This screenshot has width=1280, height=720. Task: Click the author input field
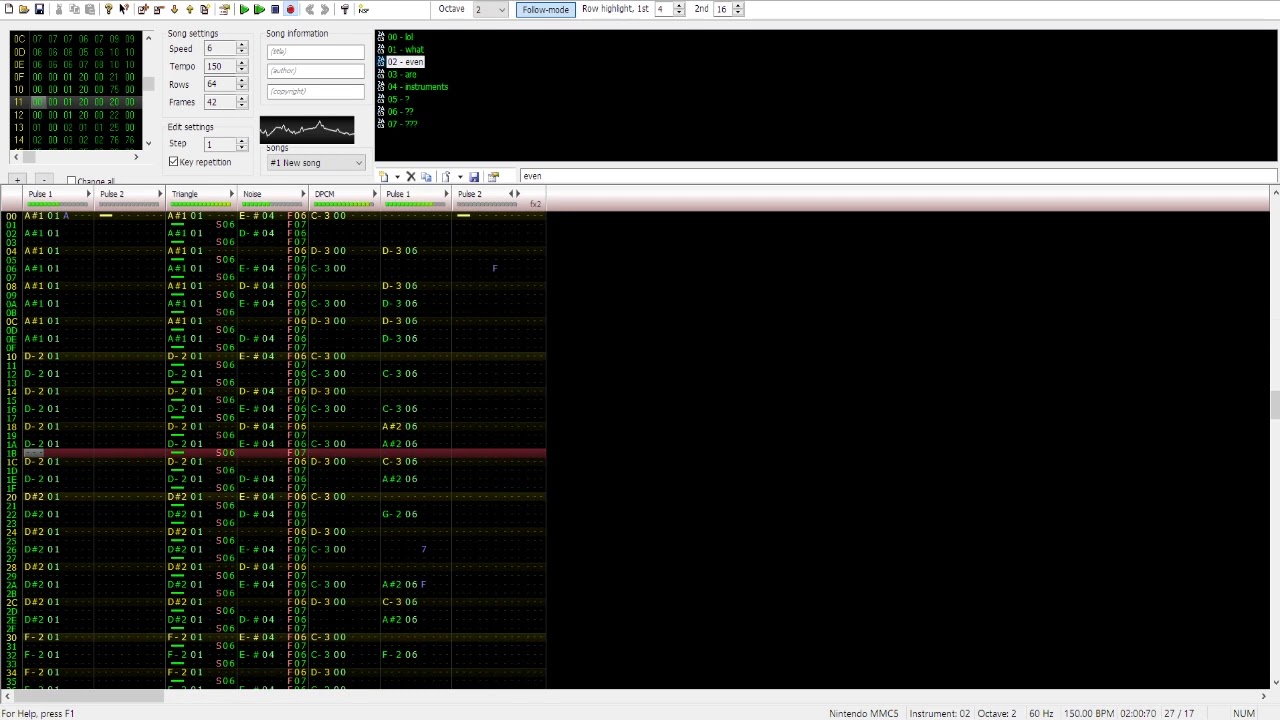315,71
